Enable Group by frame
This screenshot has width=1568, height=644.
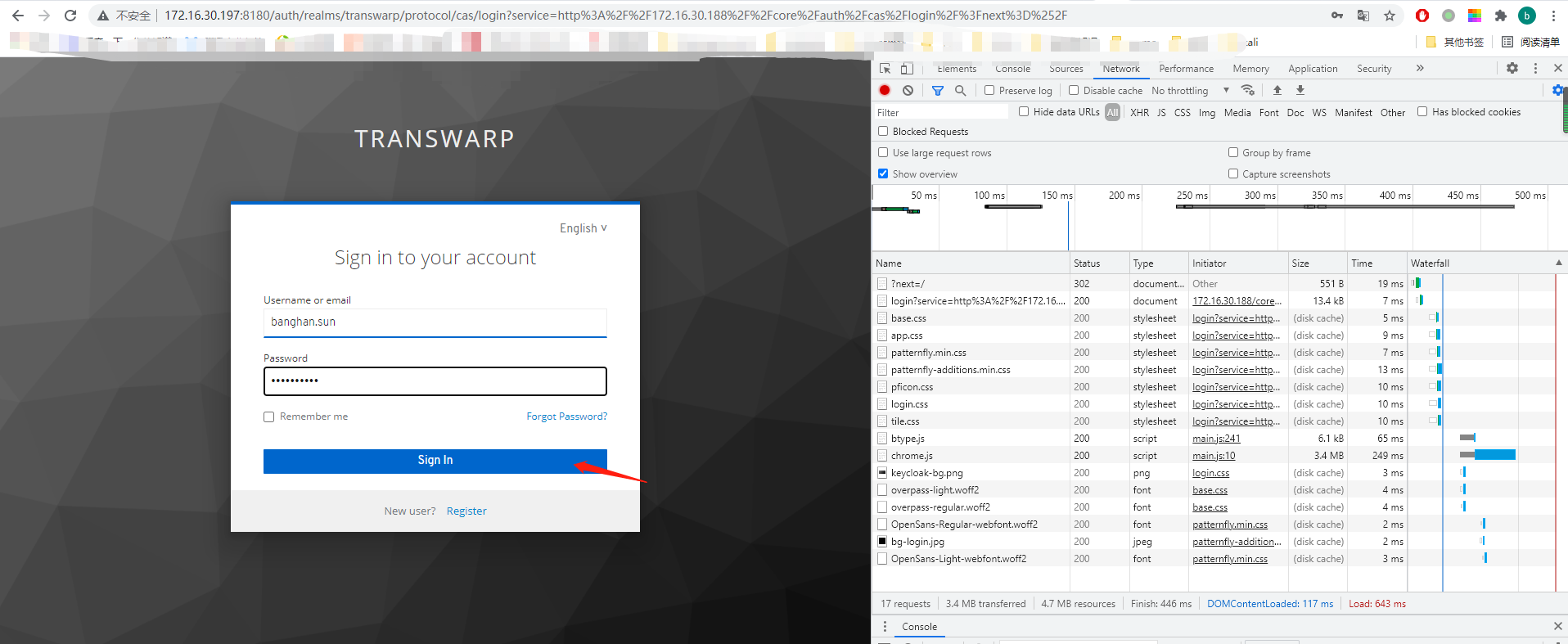1233,152
